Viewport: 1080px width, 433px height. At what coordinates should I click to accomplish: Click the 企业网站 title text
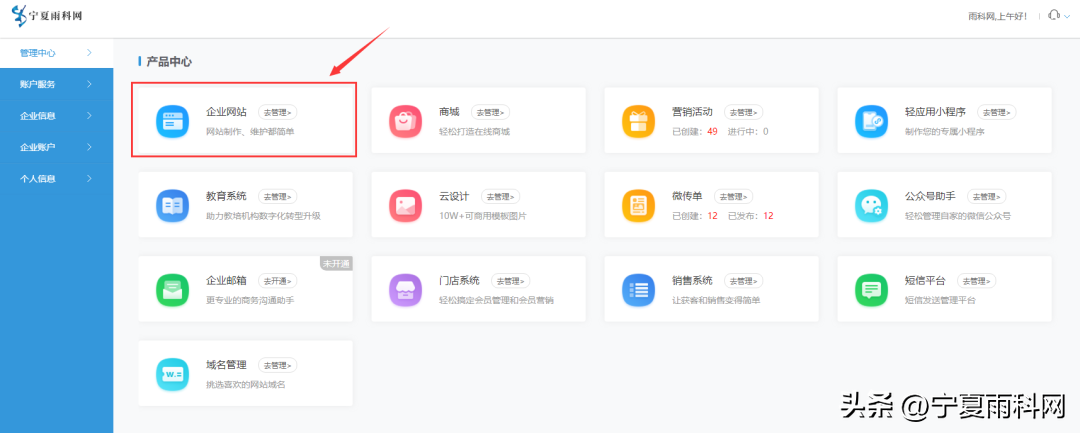tap(226, 112)
